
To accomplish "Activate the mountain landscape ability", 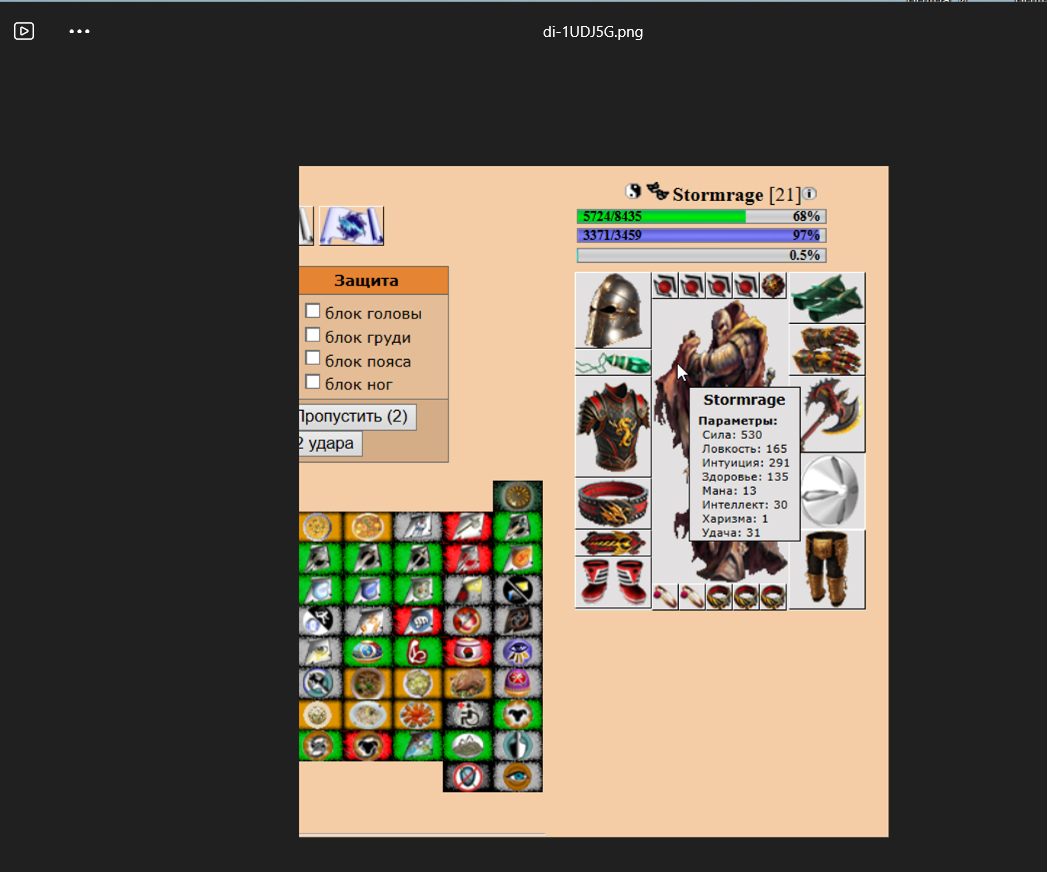I will coord(467,745).
